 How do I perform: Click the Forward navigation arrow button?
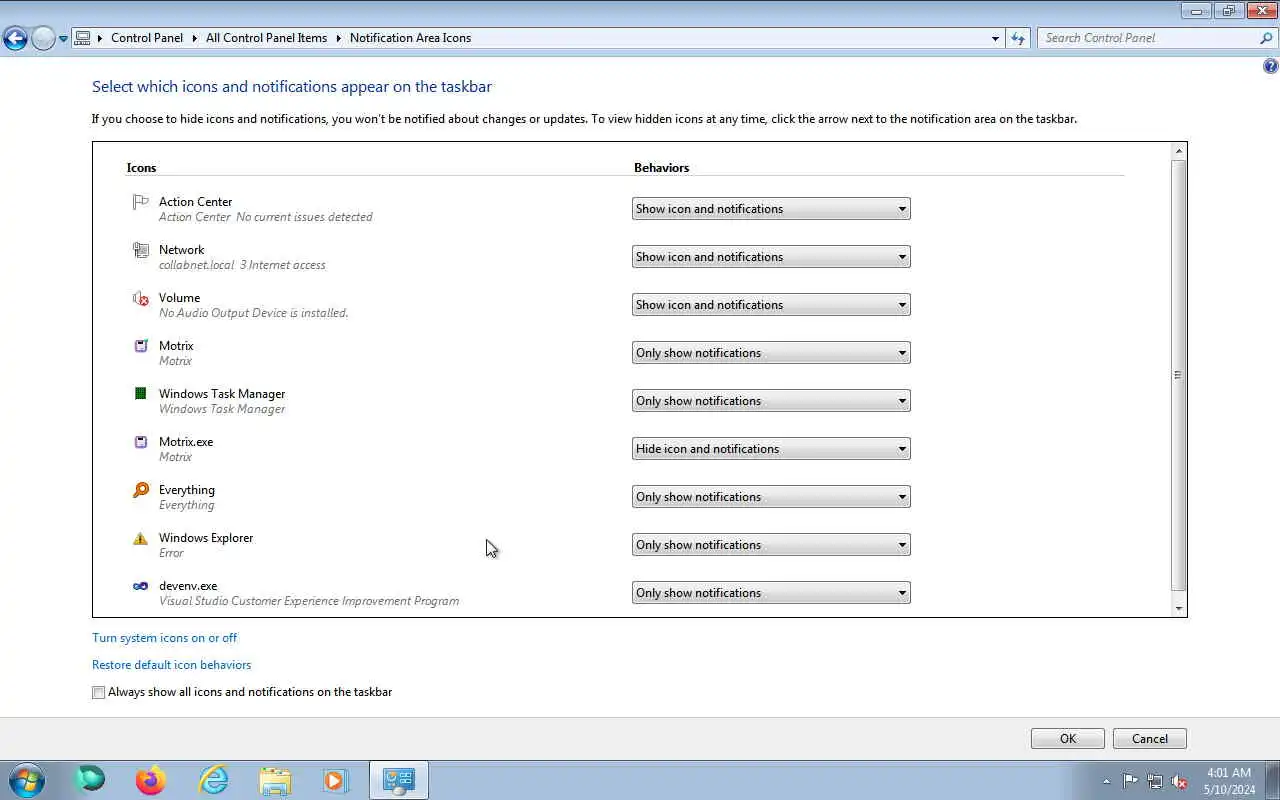pyautogui.click(x=43, y=38)
